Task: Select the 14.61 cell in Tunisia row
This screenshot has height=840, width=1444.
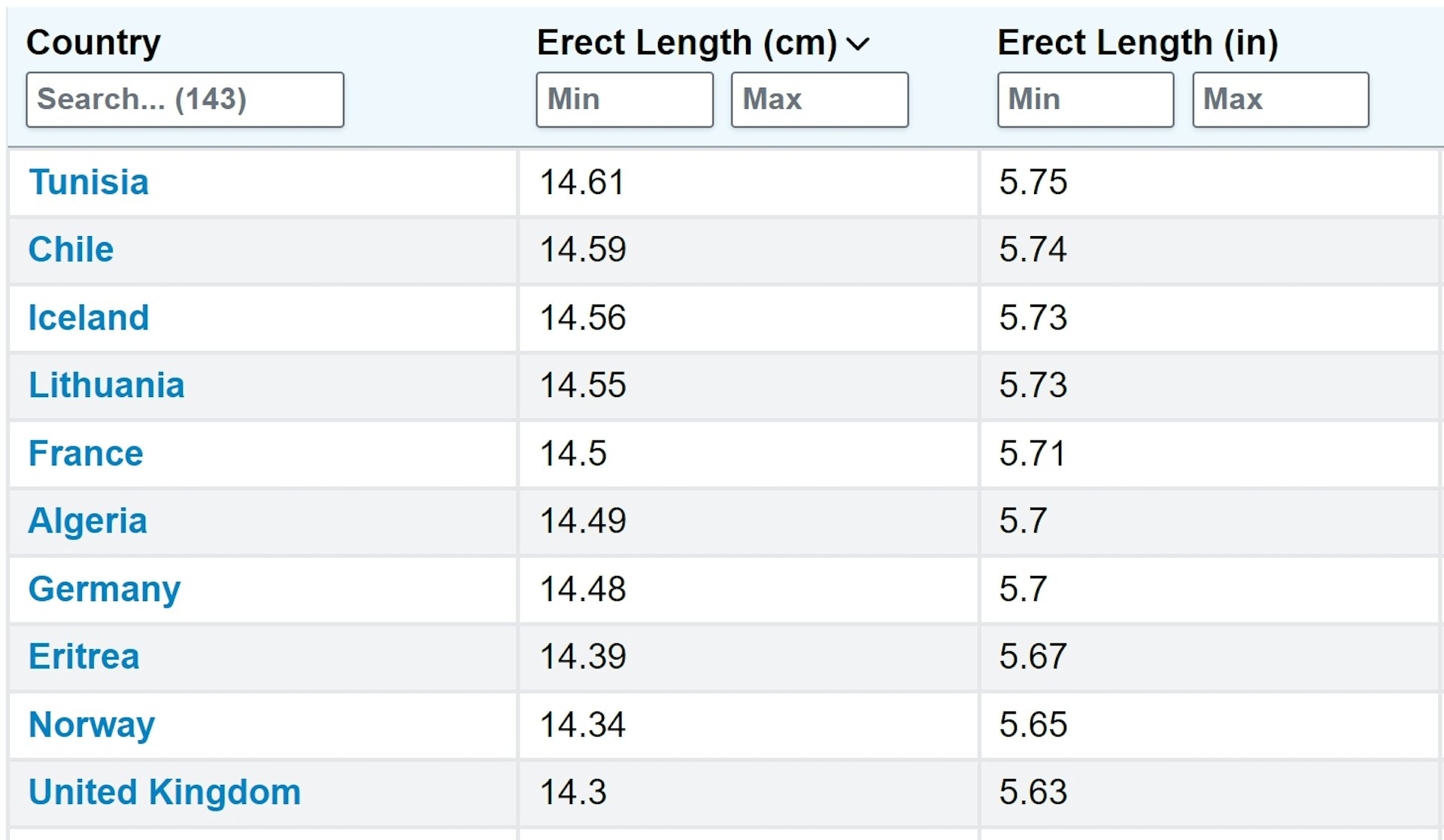Action: [x=748, y=183]
